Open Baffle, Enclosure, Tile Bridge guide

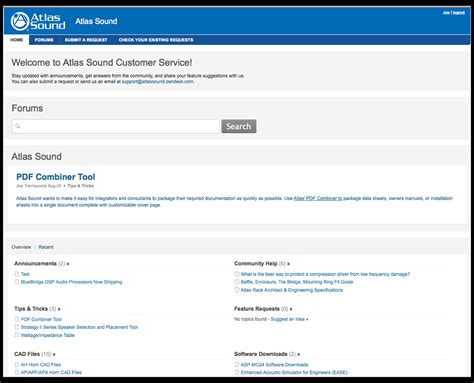pyautogui.click(x=297, y=282)
